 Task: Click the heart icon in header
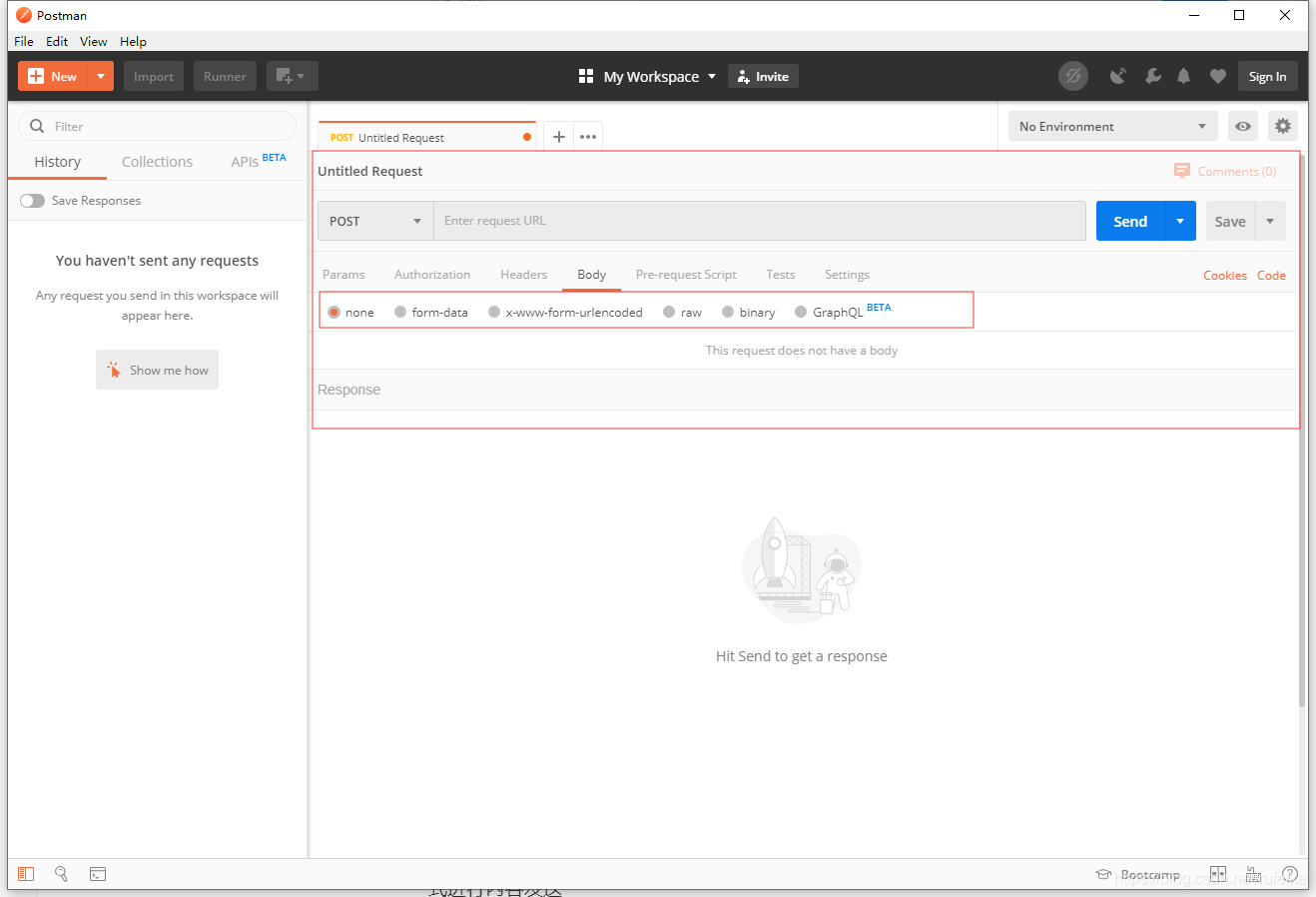pos(1217,76)
